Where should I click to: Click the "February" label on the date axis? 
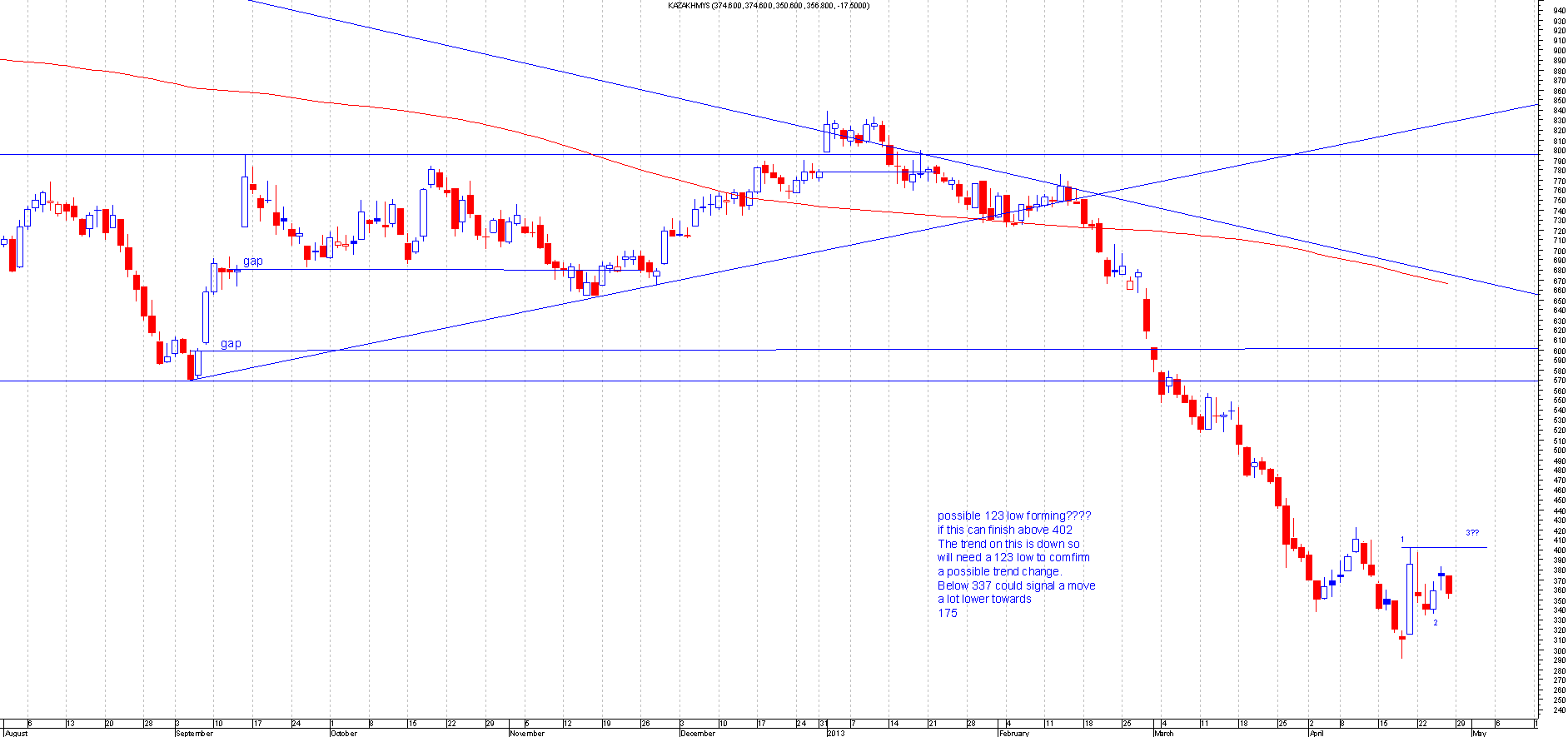tap(1013, 733)
